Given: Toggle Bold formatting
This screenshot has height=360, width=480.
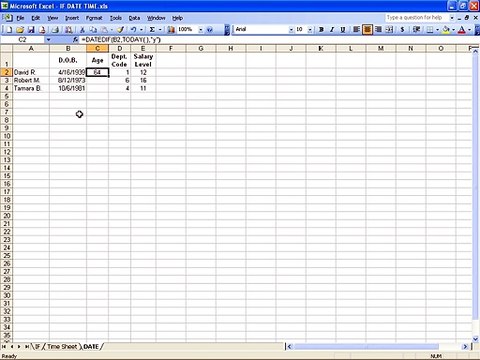Looking at the screenshot, I should [x=321, y=30].
